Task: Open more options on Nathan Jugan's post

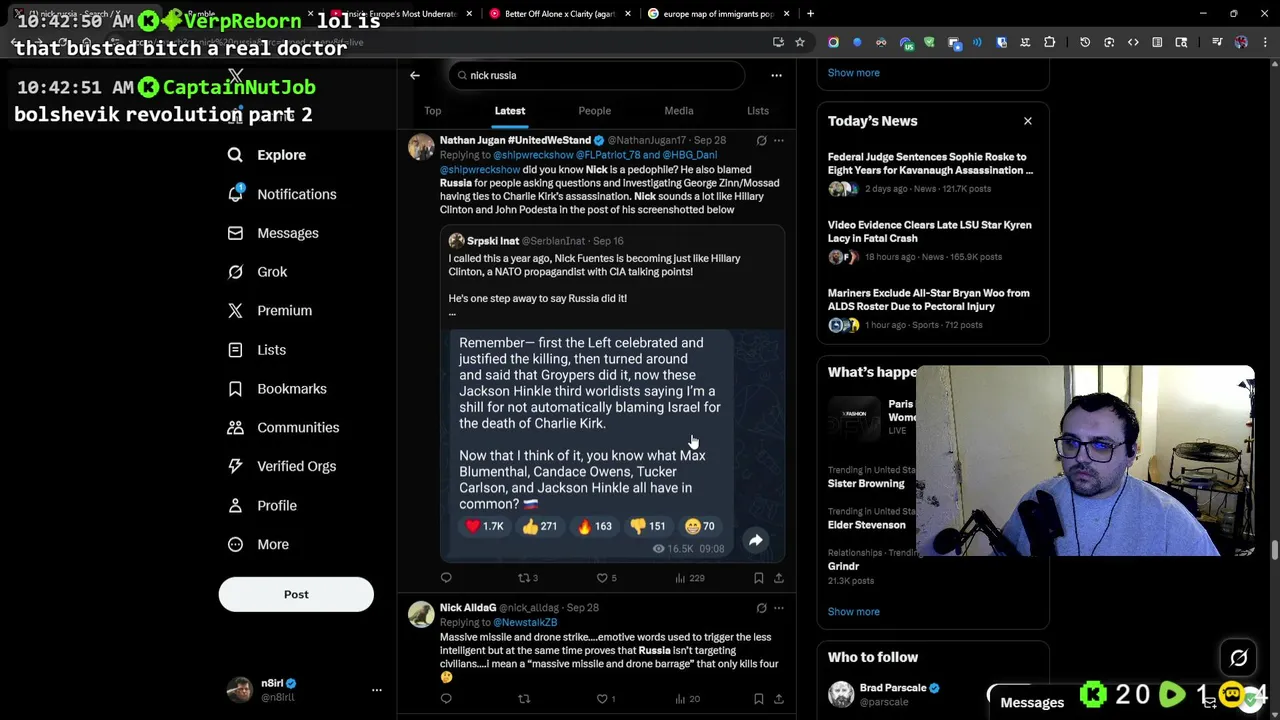Action: click(x=779, y=140)
